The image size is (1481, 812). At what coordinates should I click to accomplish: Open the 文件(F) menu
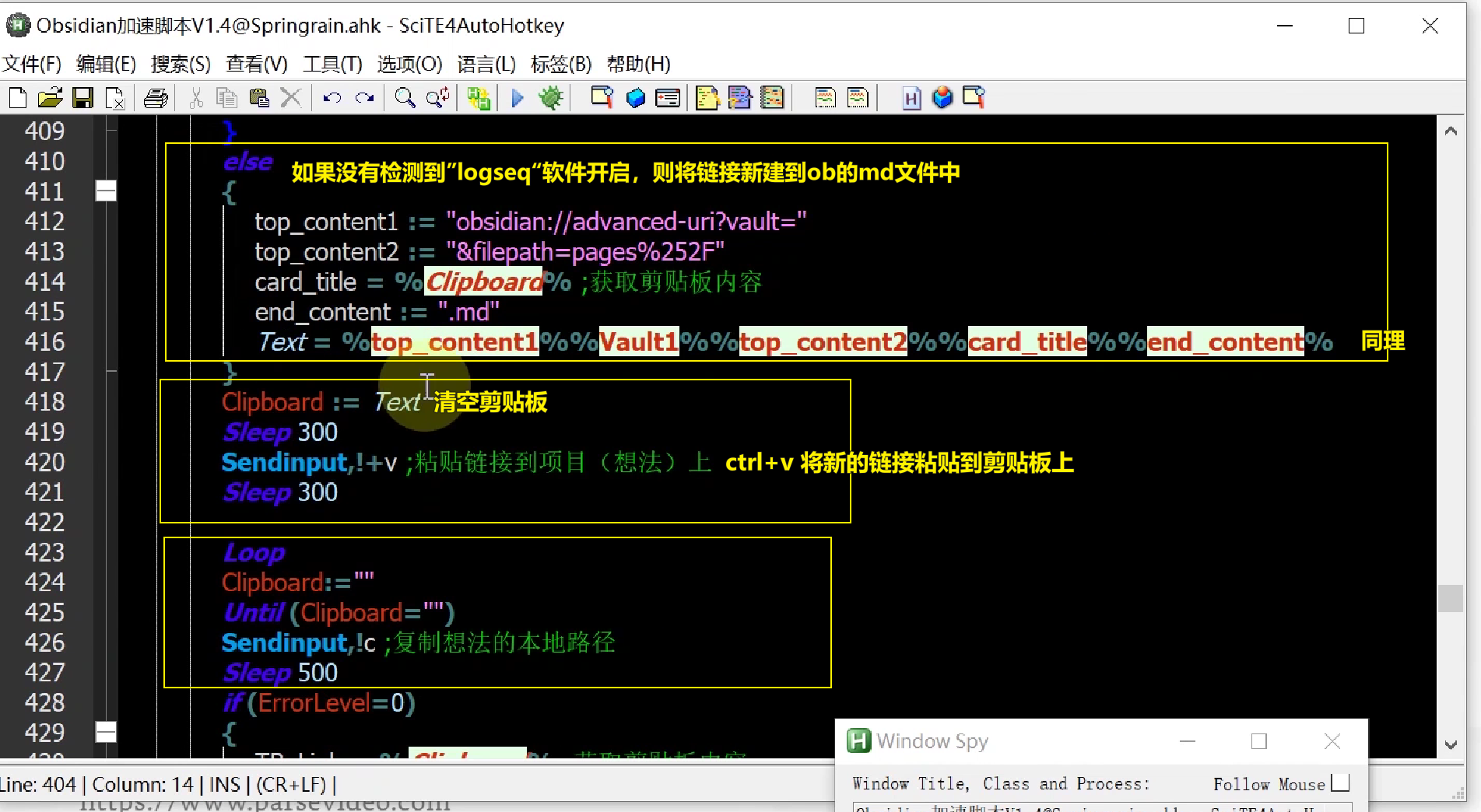coord(32,64)
